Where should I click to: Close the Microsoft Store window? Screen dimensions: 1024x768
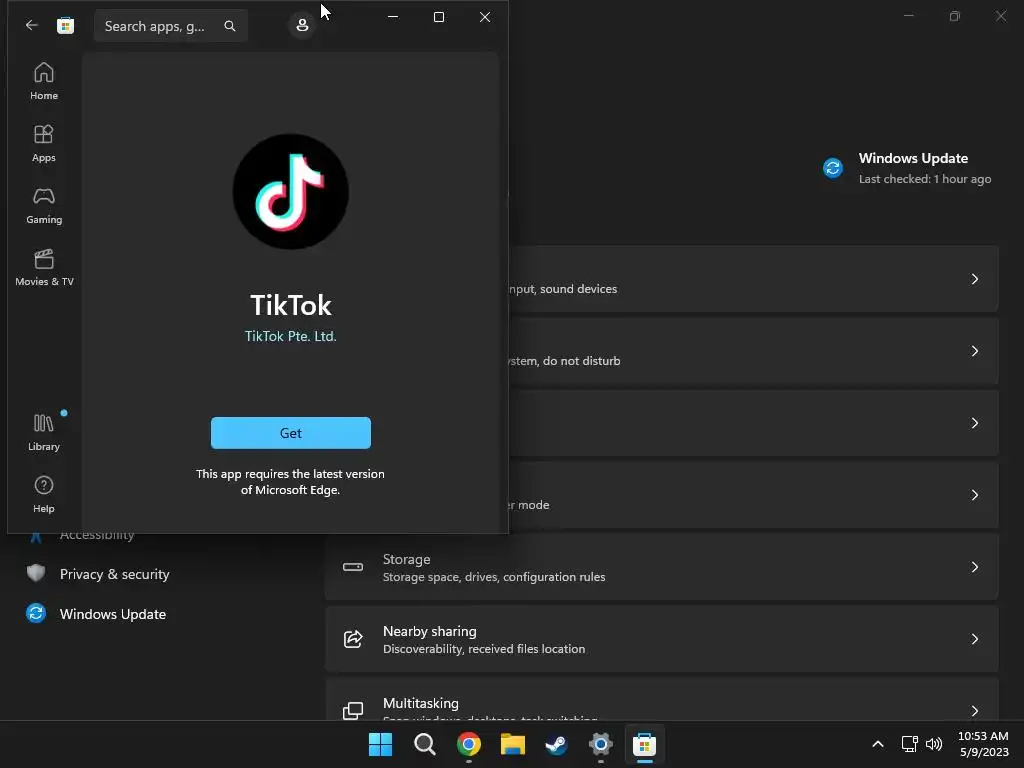(x=485, y=17)
